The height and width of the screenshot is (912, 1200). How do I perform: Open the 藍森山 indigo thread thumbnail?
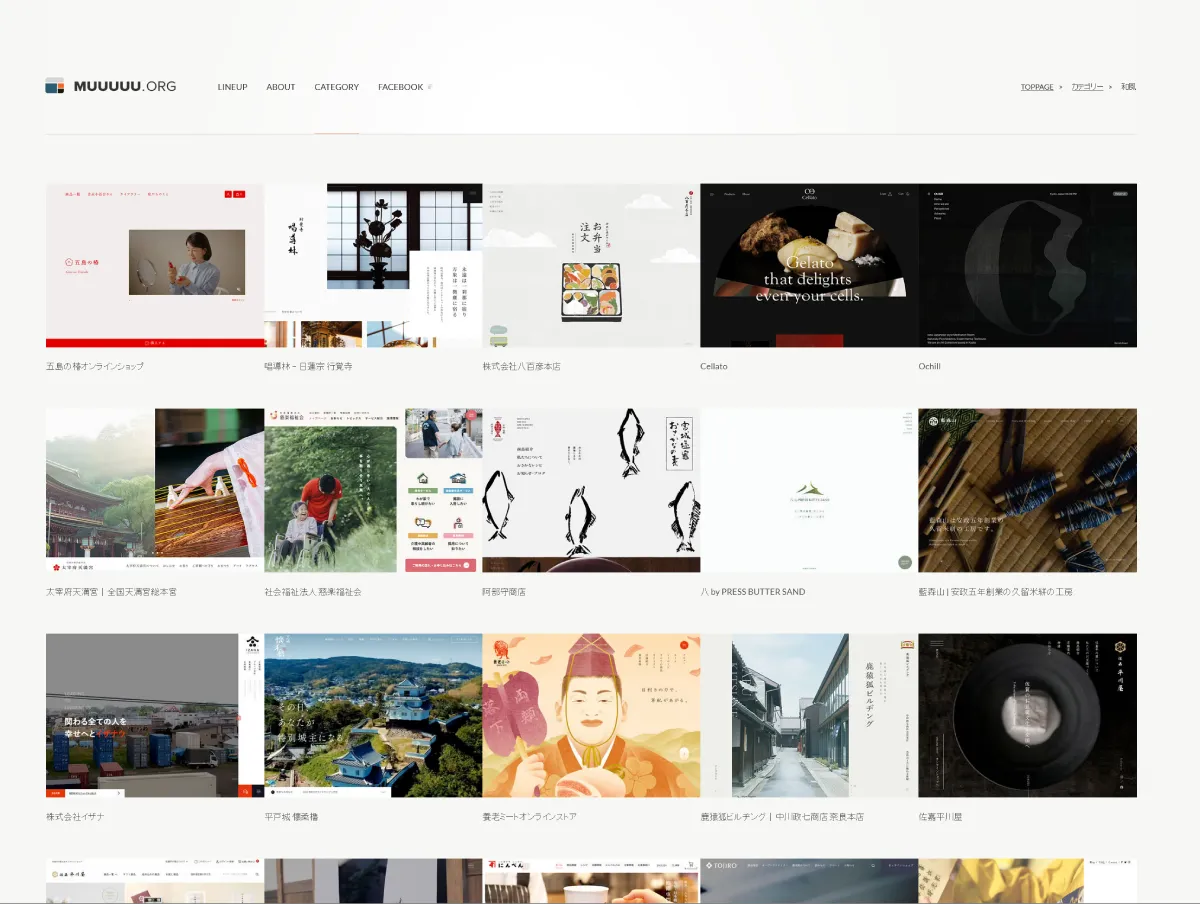click(1027, 490)
